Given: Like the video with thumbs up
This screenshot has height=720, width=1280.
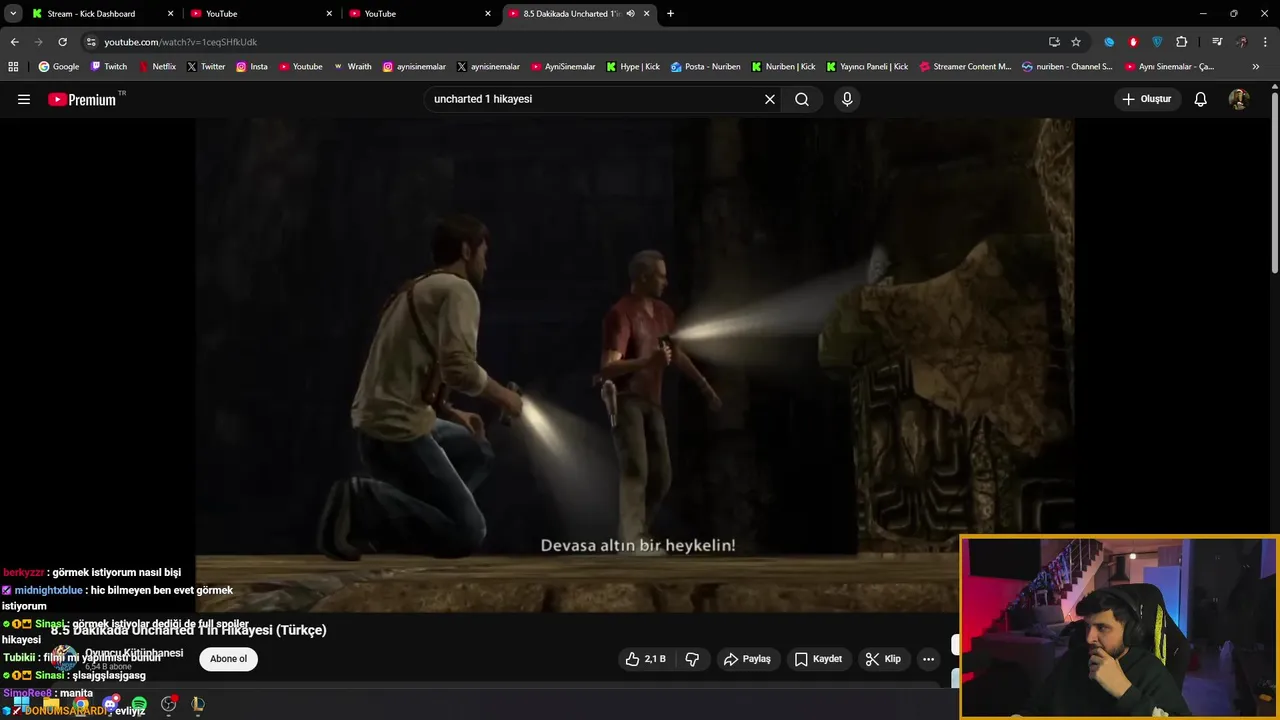Looking at the screenshot, I should click(x=646, y=659).
